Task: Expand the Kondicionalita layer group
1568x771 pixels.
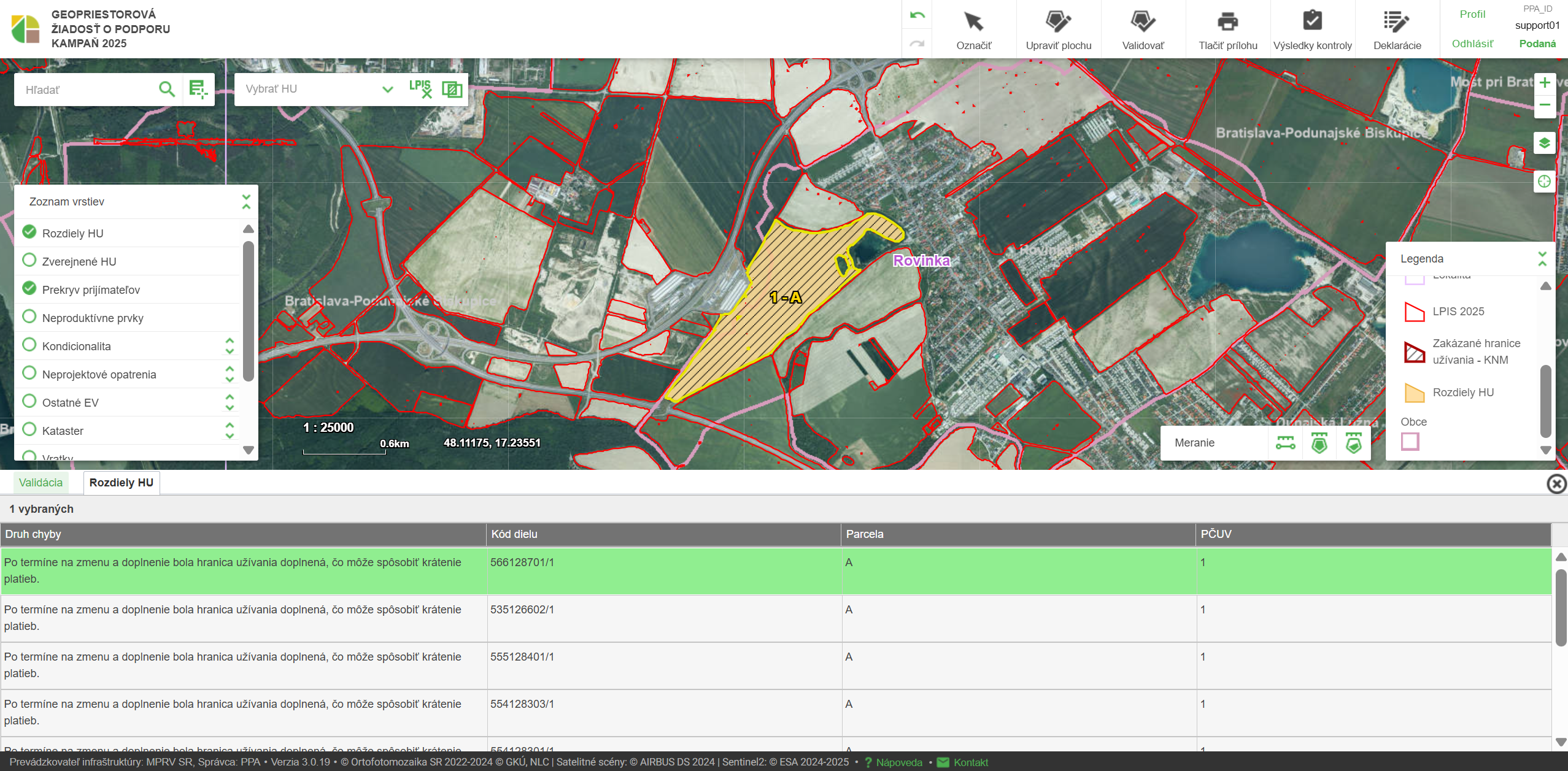Action: click(230, 346)
